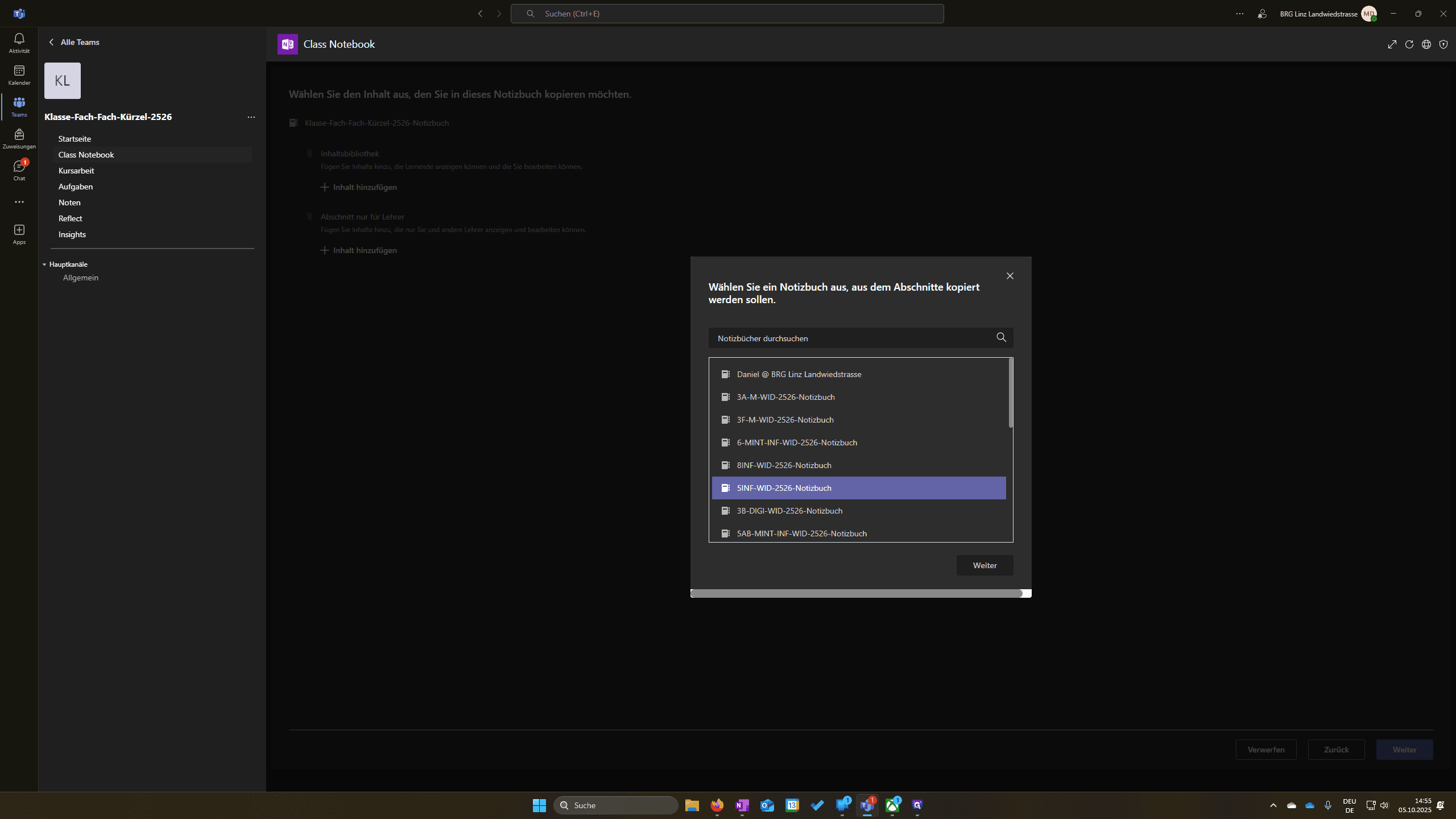This screenshot has width=1456, height=819.
Task: Open the Allgemein channel
Action: click(x=81, y=278)
